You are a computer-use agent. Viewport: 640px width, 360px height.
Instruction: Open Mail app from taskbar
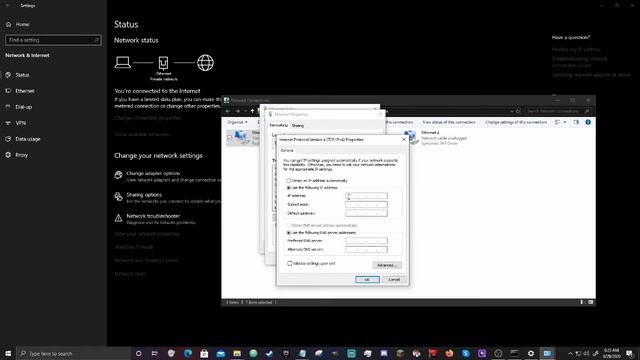point(220,353)
